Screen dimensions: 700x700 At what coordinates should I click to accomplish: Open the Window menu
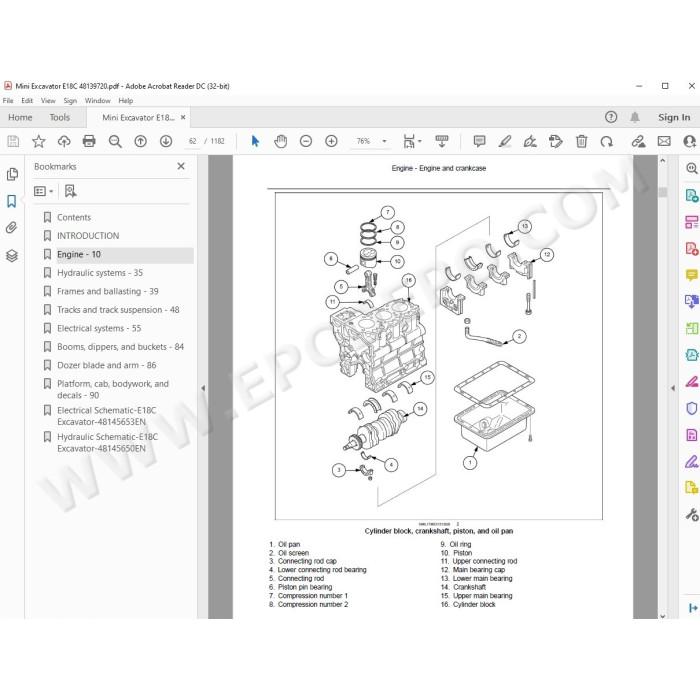(x=97, y=101)
